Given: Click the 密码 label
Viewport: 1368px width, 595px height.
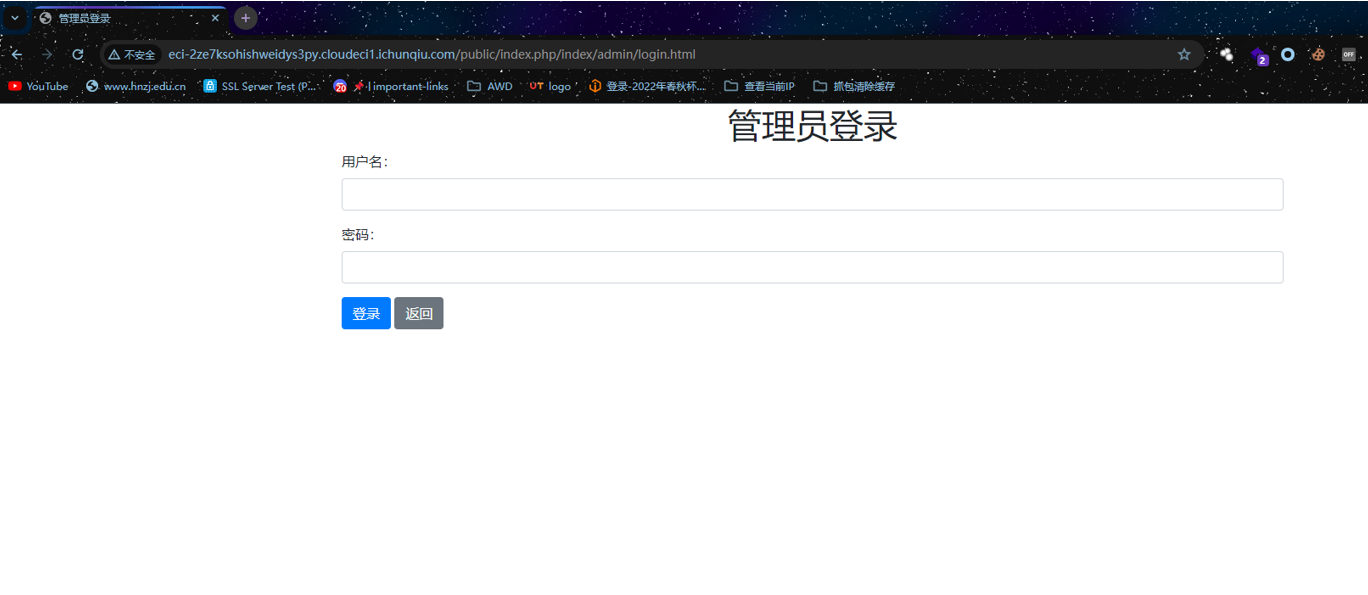Looking at the screenshot, I should click(358, 235).
